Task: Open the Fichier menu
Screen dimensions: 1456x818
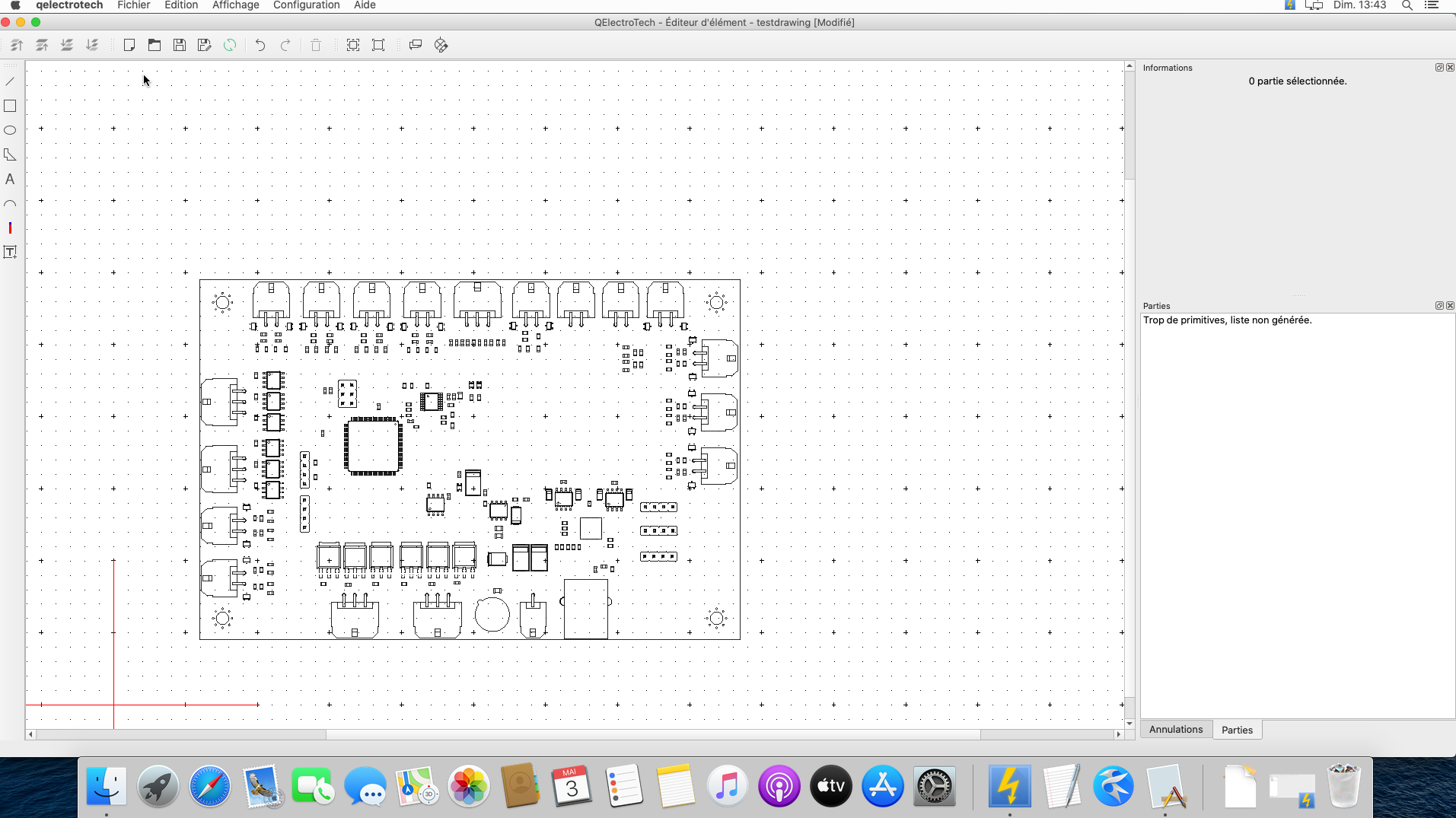Action: (133, 5)
